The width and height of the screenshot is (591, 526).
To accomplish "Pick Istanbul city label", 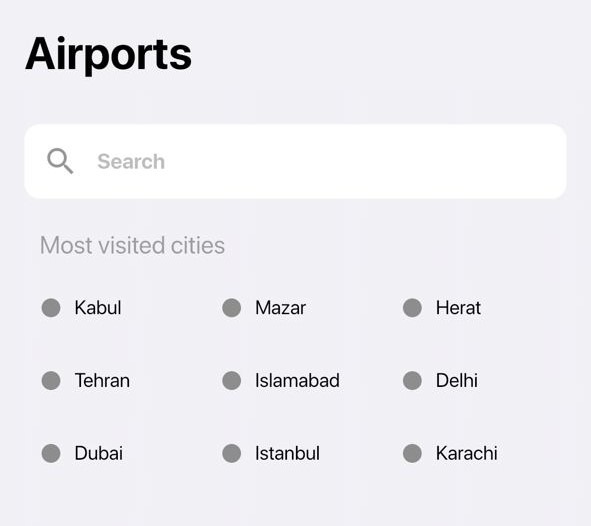I will pyautogui.click(x=288, y=453).
